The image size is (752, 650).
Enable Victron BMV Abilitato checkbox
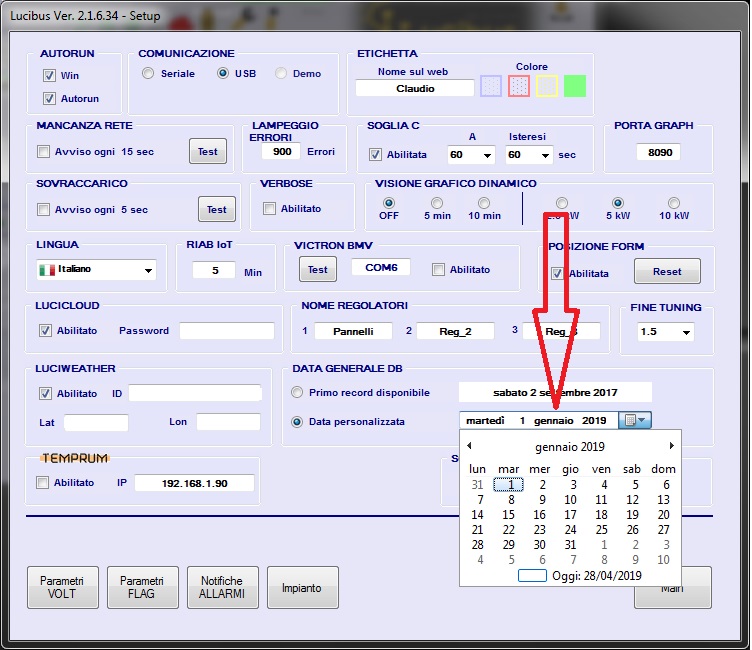point(438,270)
